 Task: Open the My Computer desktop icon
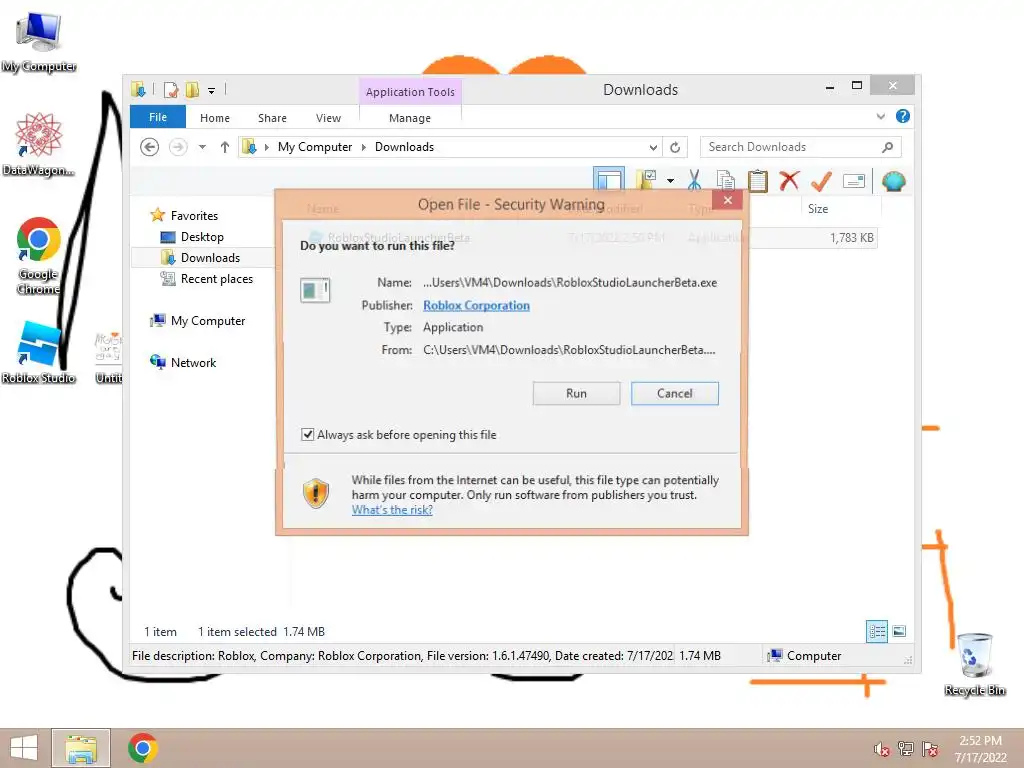(39, 41)
